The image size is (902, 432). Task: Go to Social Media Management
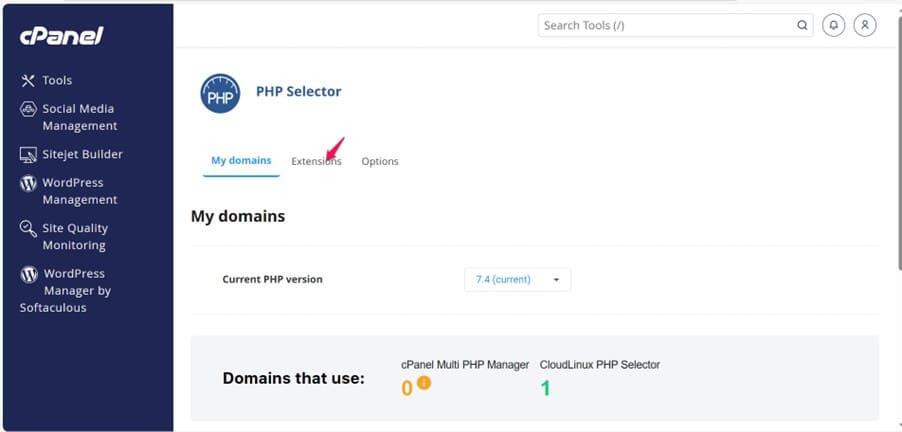click(79, 117)
